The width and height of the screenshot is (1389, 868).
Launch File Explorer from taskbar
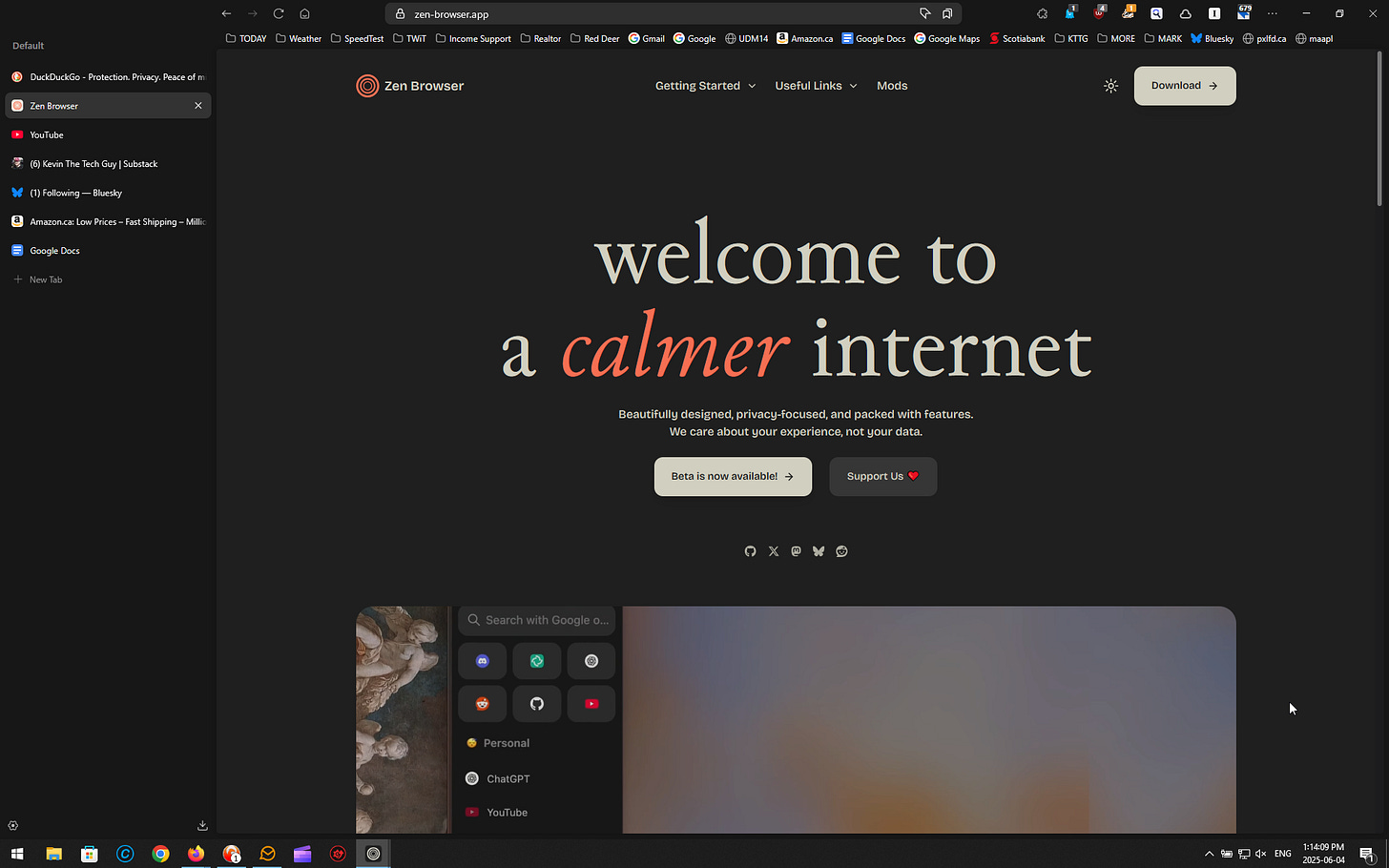pos(53,854)
